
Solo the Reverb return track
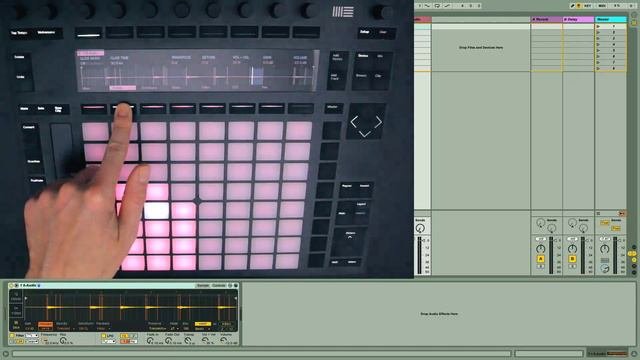tap(540, 266)
